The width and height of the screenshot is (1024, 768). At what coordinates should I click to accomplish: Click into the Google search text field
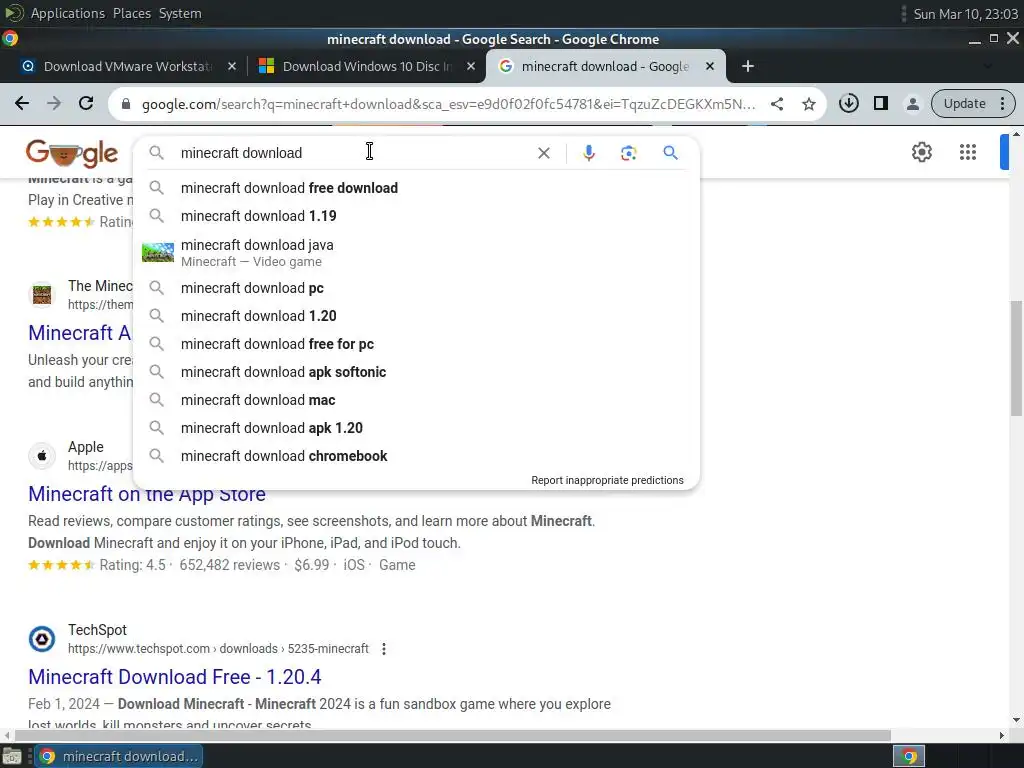[x=353, y=153]
